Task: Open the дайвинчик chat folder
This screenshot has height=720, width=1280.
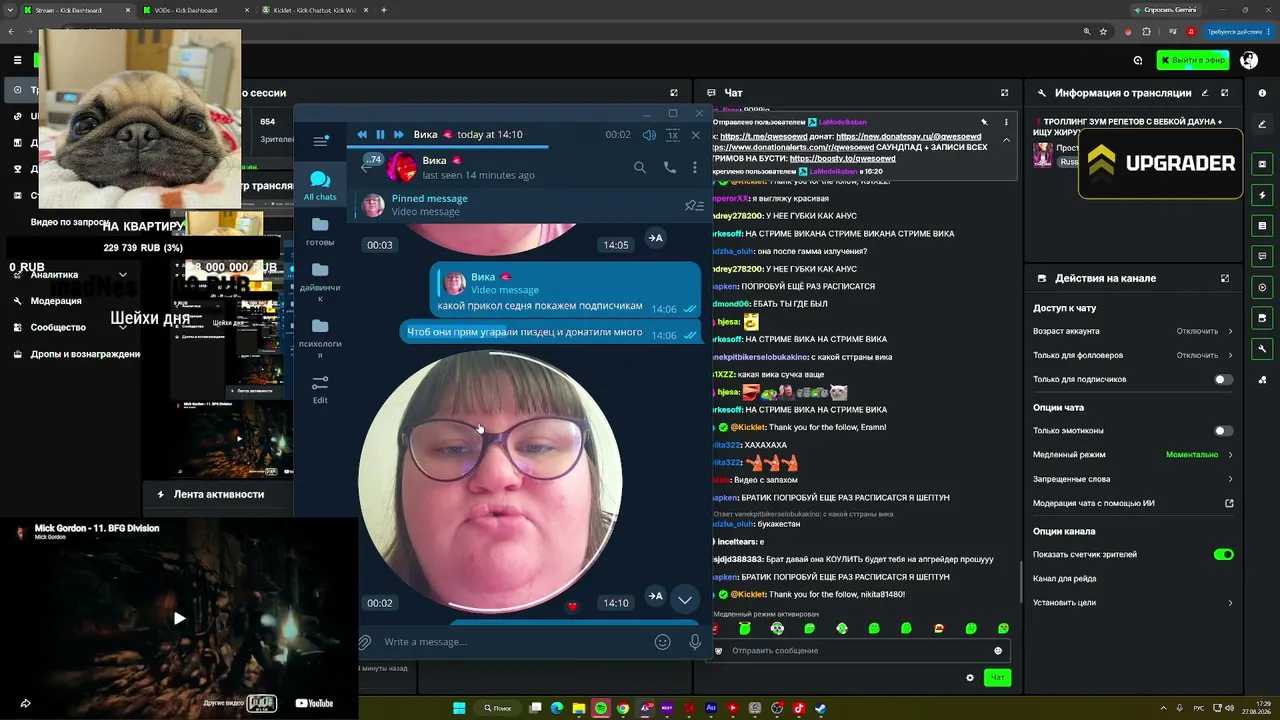Action: (x=320, y=283)
